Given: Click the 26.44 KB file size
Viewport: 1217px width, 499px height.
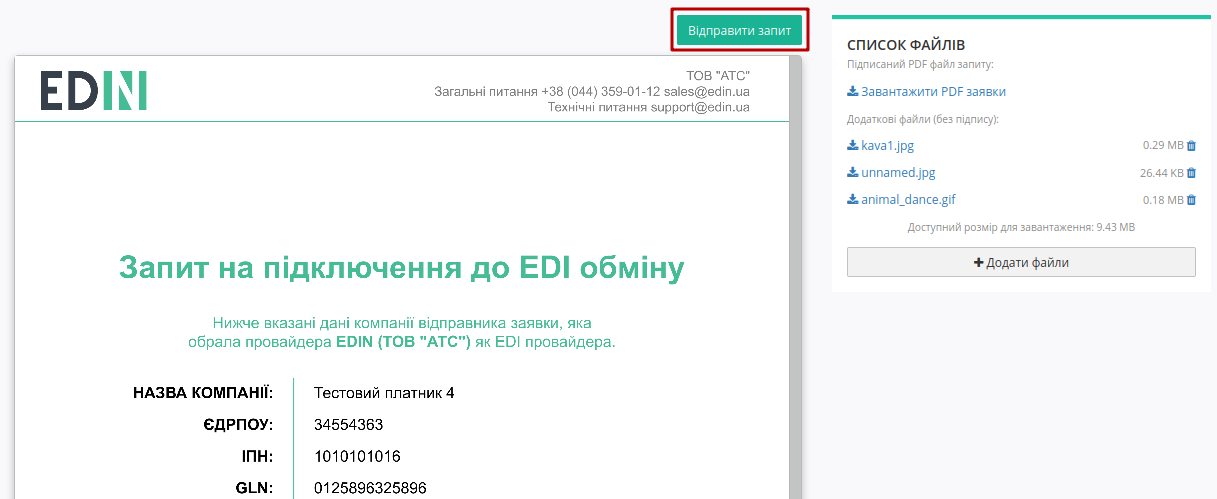Looking at the screenshot, I should (x=1161, y=172).
